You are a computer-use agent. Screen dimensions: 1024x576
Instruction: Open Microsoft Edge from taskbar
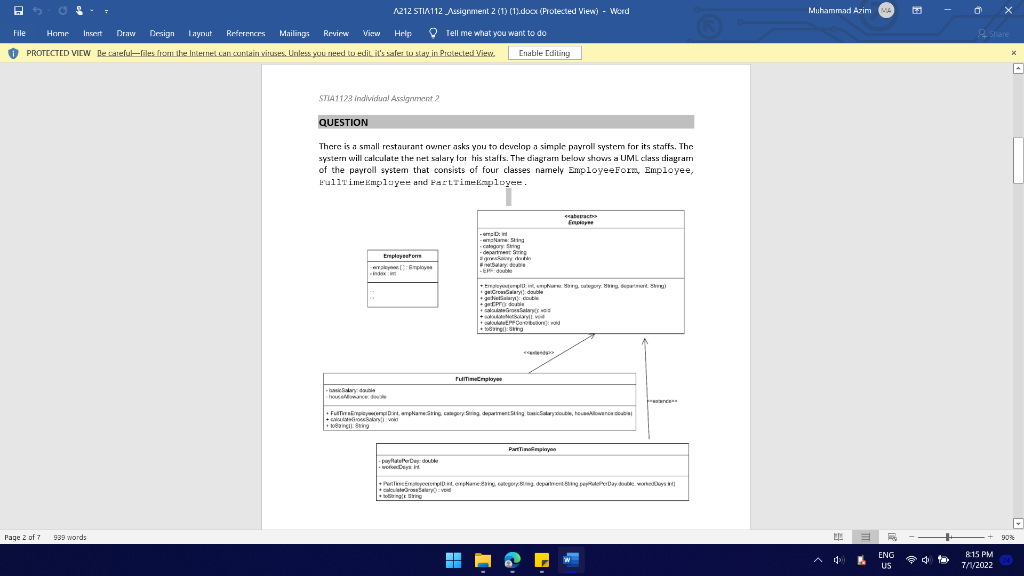[512, 560]
